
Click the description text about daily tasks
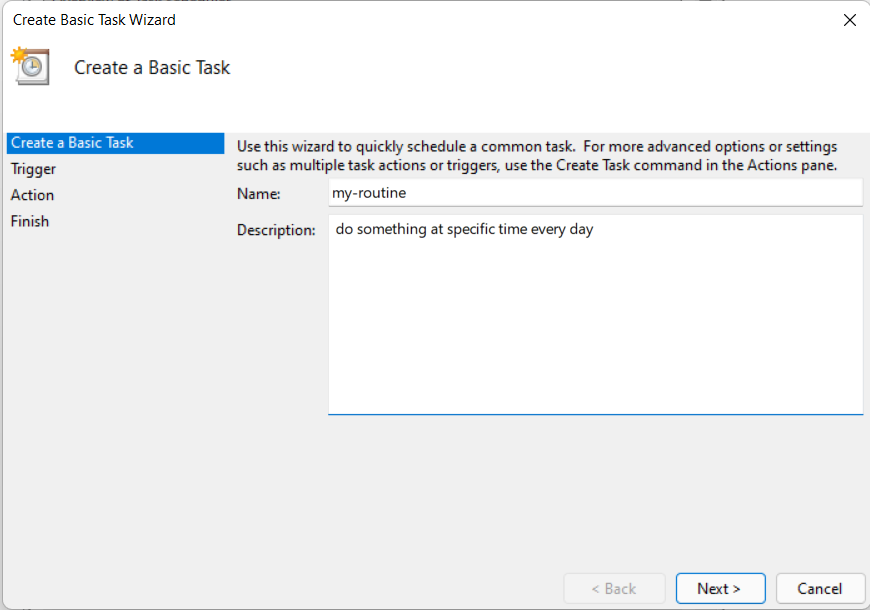pos(464,229)
